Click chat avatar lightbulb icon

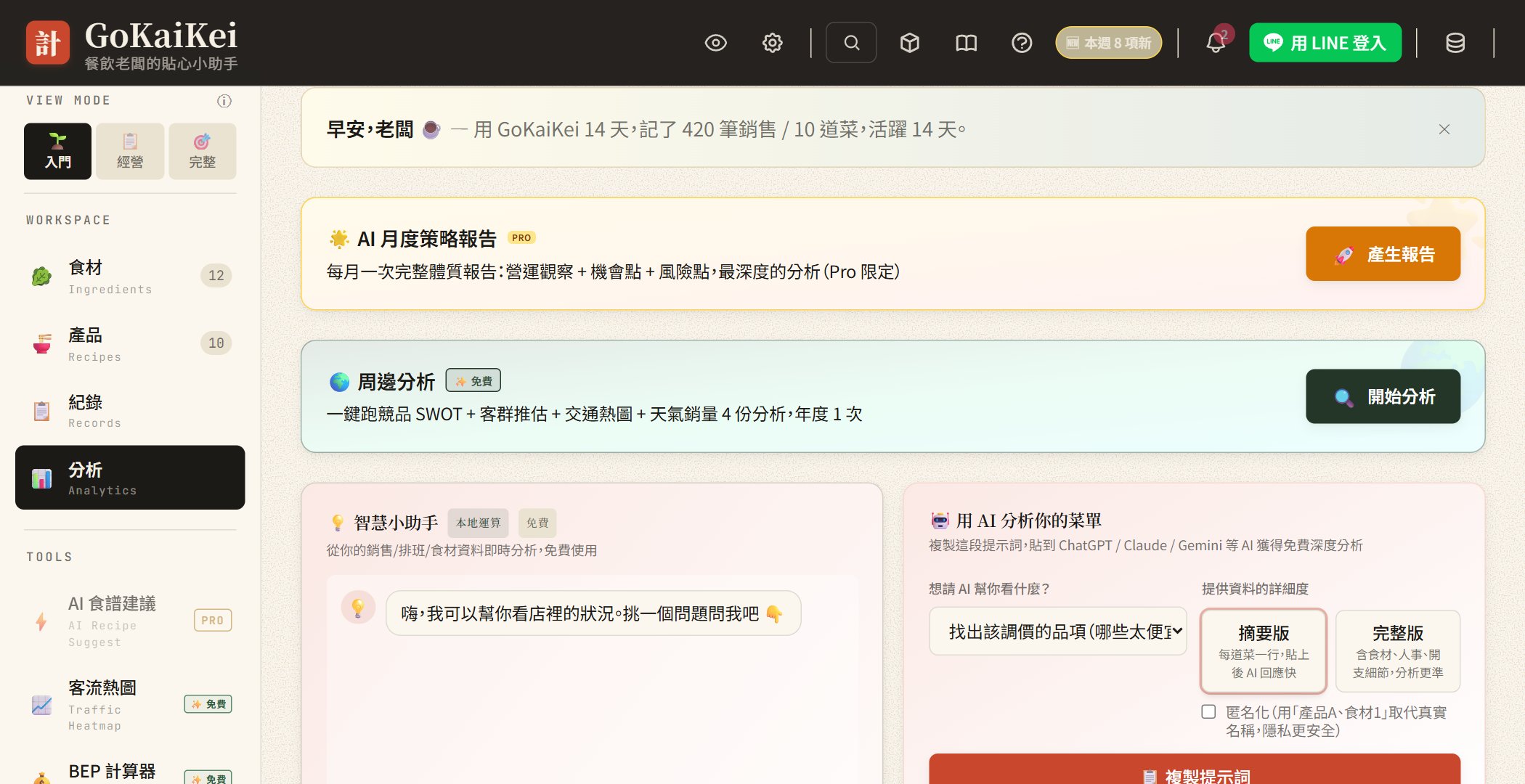pos(358,608)
